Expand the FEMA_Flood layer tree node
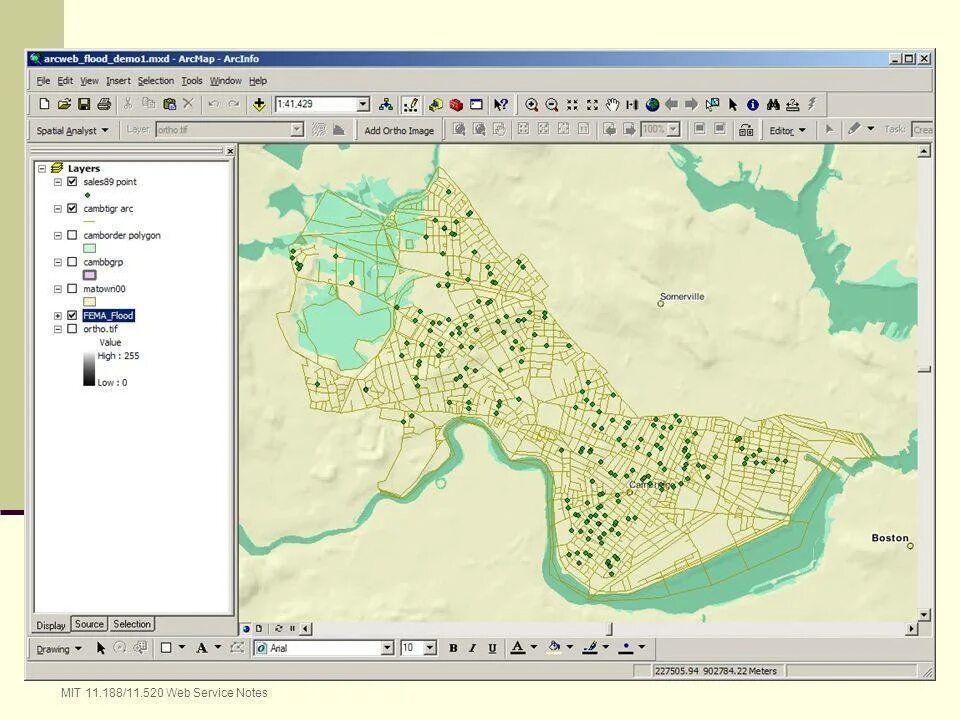 click(58, 316)
